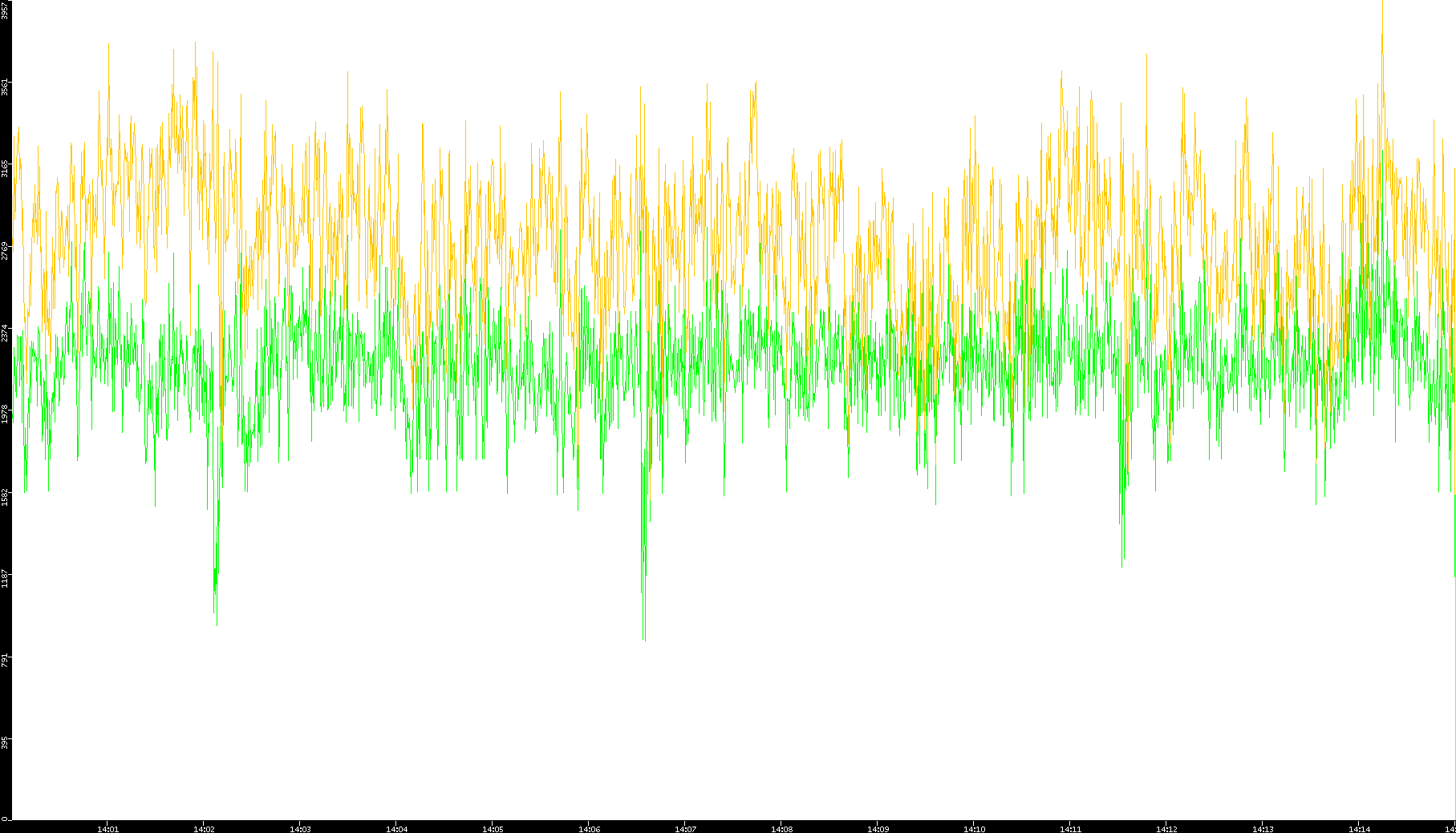Image resolution: width=1456 pixels, height=833 pixels.
Task: Click the deepest green dip after 14:06
Action: tap(645, 638)
